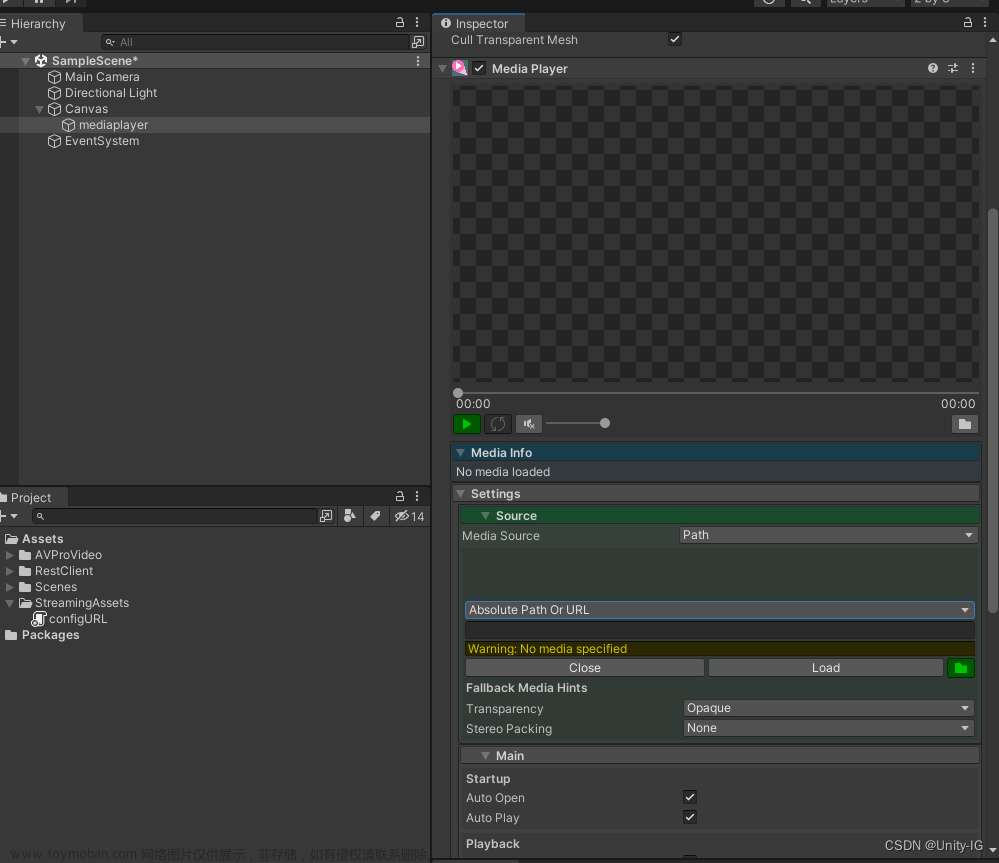Toggle the Auto Play checkbox
Screen dimensions: 999x863
689,817
